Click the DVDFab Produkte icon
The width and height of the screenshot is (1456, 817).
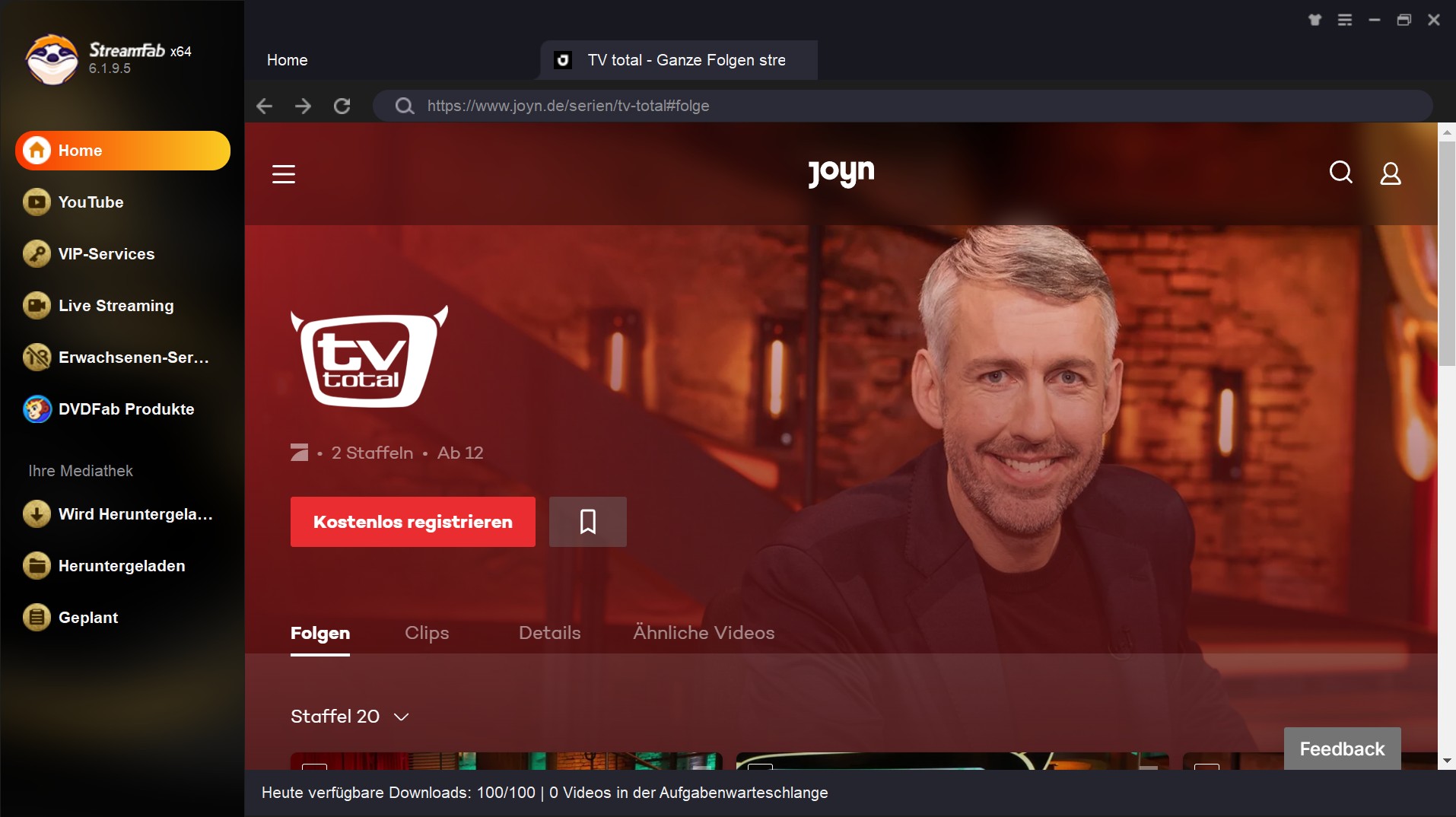pos(37,409)
